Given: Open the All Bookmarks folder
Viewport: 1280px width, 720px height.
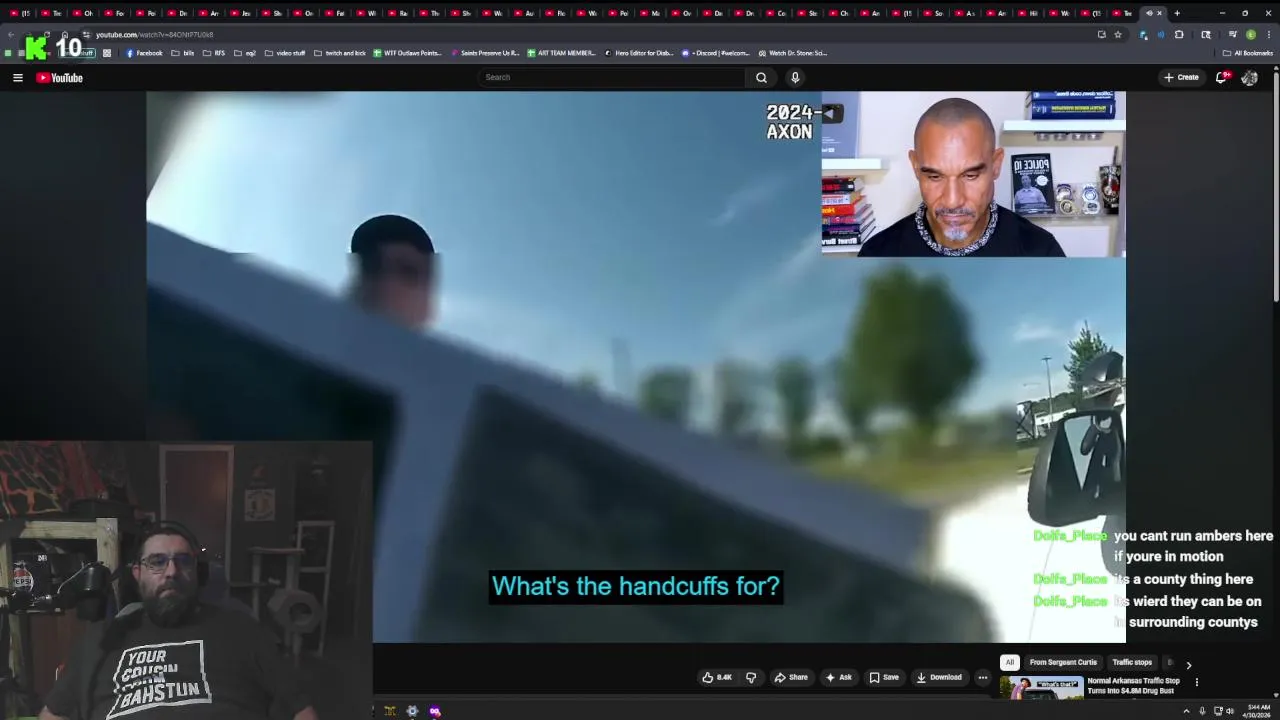Looking at the screenshot, I should (x=1247, y=53).
